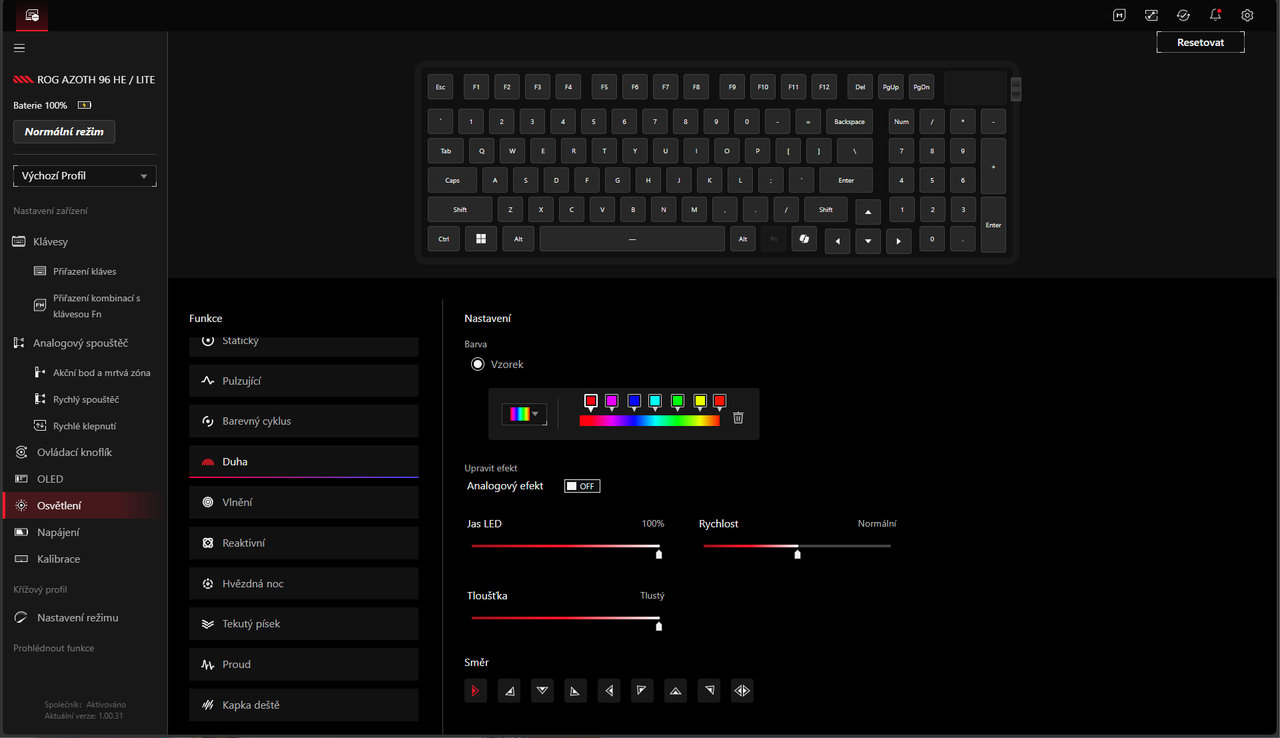Select Osvětlení in sidebar
The image size is (1280, 738).
[x=82, y=505]
